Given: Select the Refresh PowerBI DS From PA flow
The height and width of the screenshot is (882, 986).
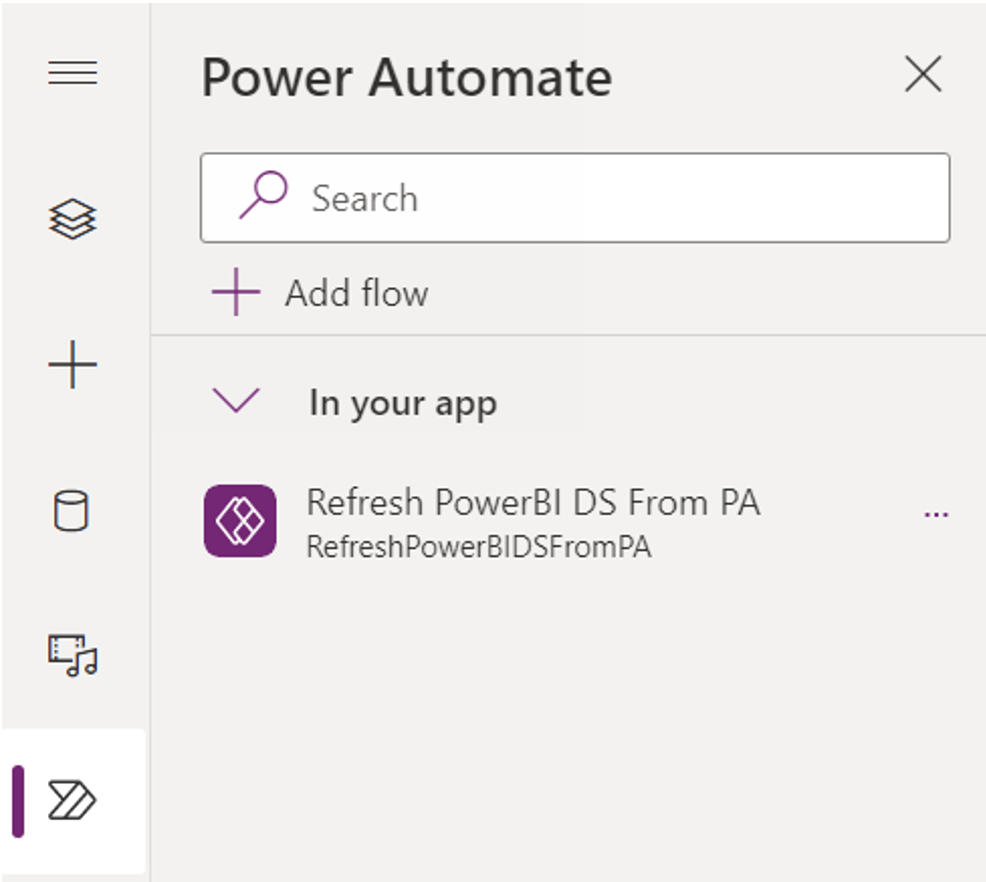Looking at the screenshot, I should point(532,502).
